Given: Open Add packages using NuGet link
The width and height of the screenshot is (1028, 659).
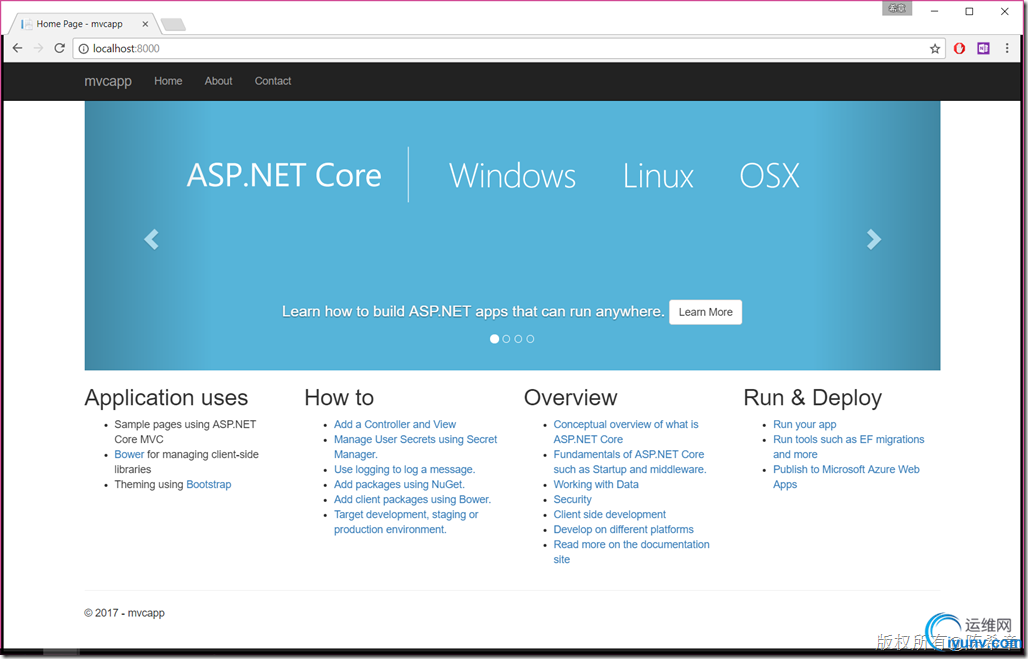Looking at the screenshot, I should click(399, 485).
